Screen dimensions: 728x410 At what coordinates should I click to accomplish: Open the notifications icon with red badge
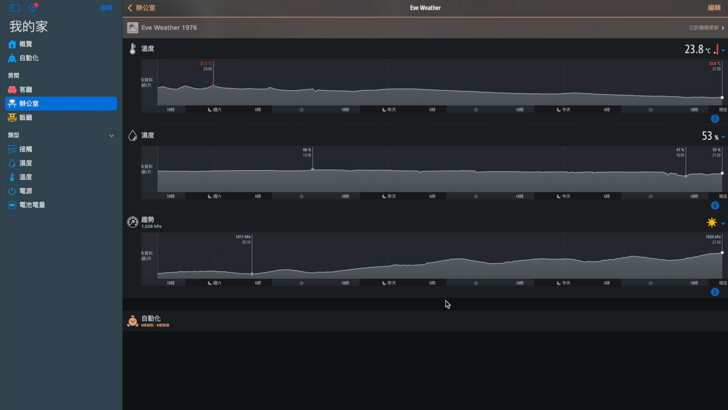pos(32,8)
